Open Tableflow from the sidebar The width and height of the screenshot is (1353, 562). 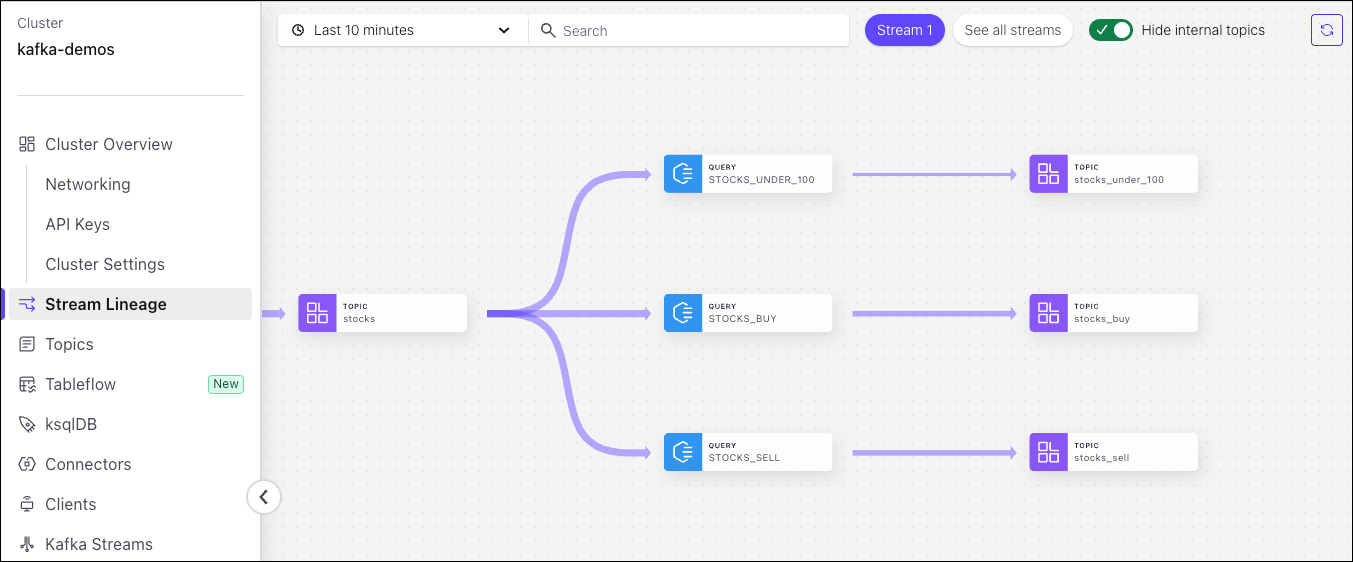[x=80, y=384]
